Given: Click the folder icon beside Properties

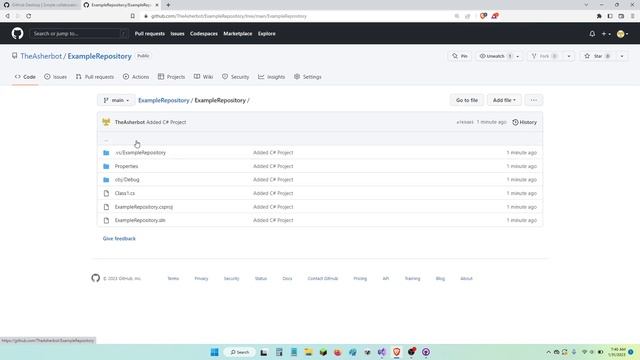Looking at the screenshot, I should [x=106, y=166].
